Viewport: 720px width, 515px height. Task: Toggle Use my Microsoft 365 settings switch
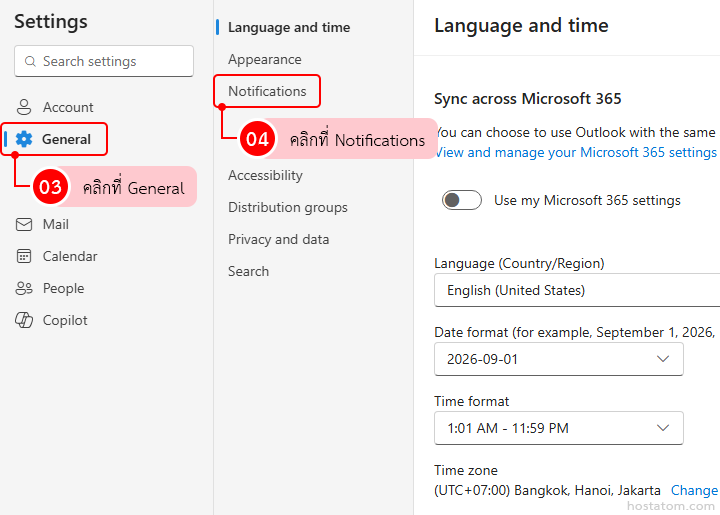click(461, 200)
